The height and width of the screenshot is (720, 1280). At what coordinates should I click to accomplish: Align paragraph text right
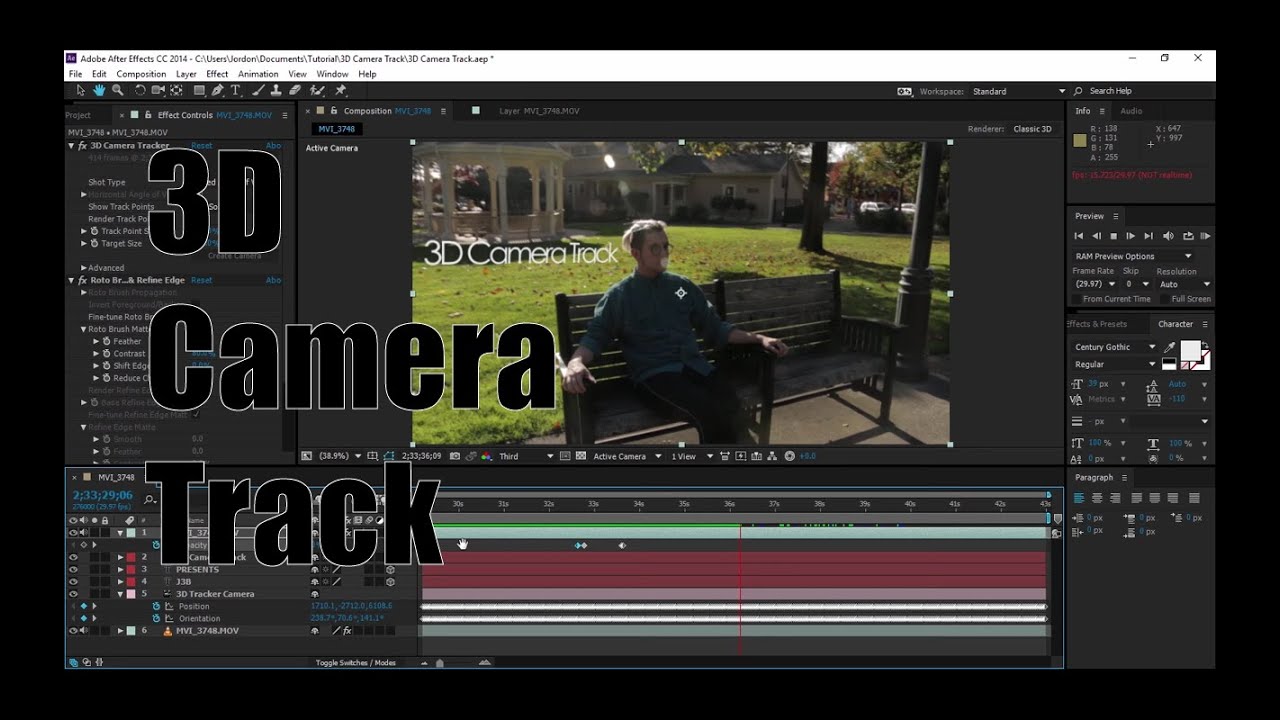(x=1115, y=497)
